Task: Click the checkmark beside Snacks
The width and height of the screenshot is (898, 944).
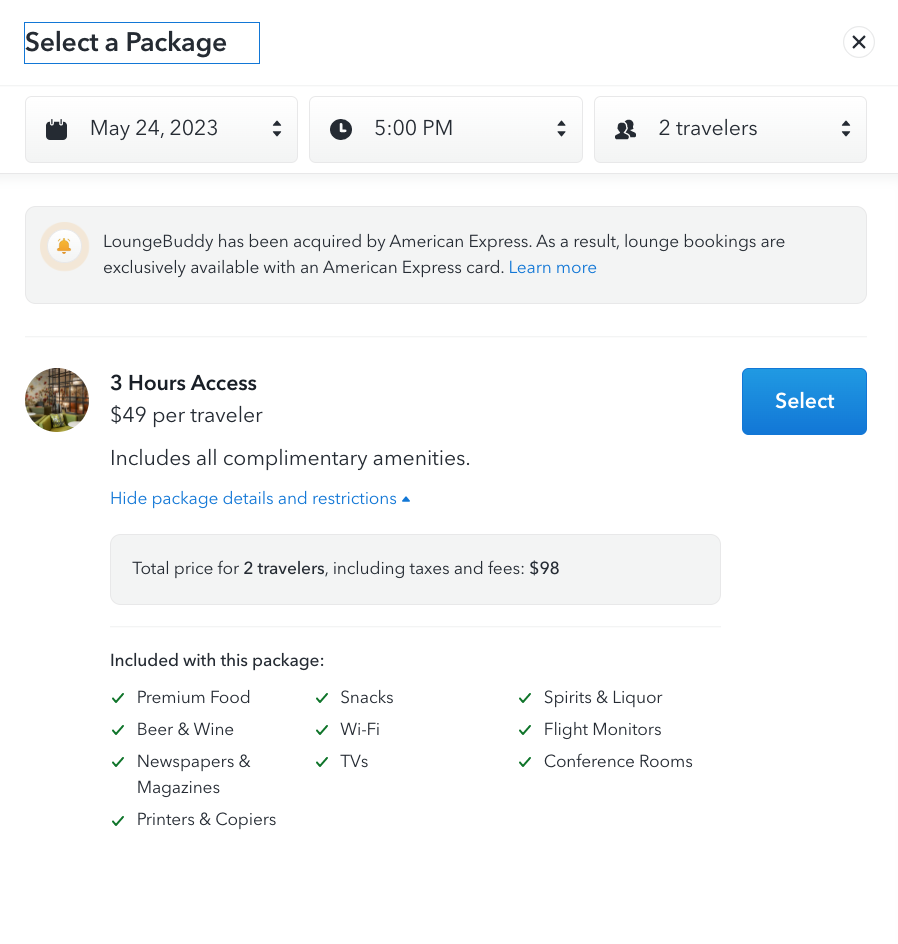Action: (322, 698)
